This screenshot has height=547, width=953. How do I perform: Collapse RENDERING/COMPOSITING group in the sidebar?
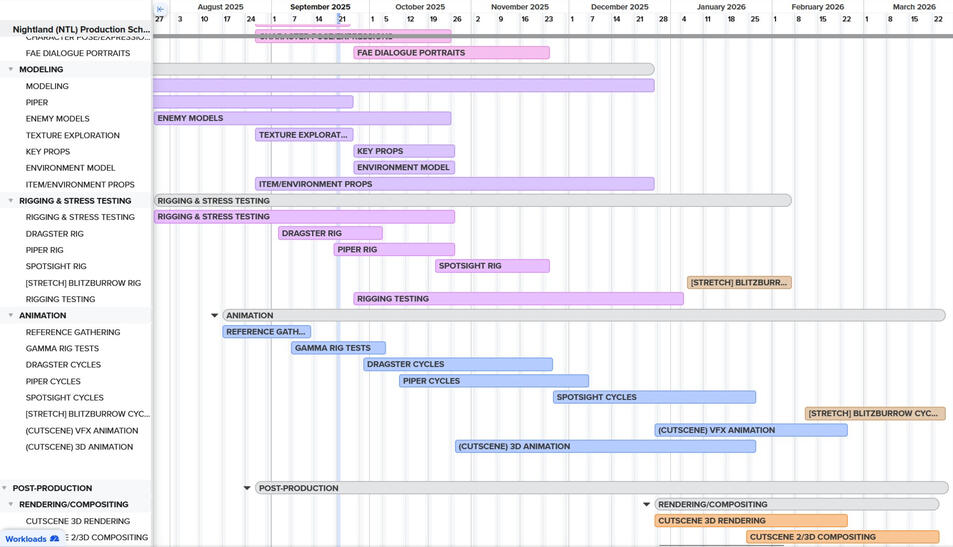pos(11,505)
